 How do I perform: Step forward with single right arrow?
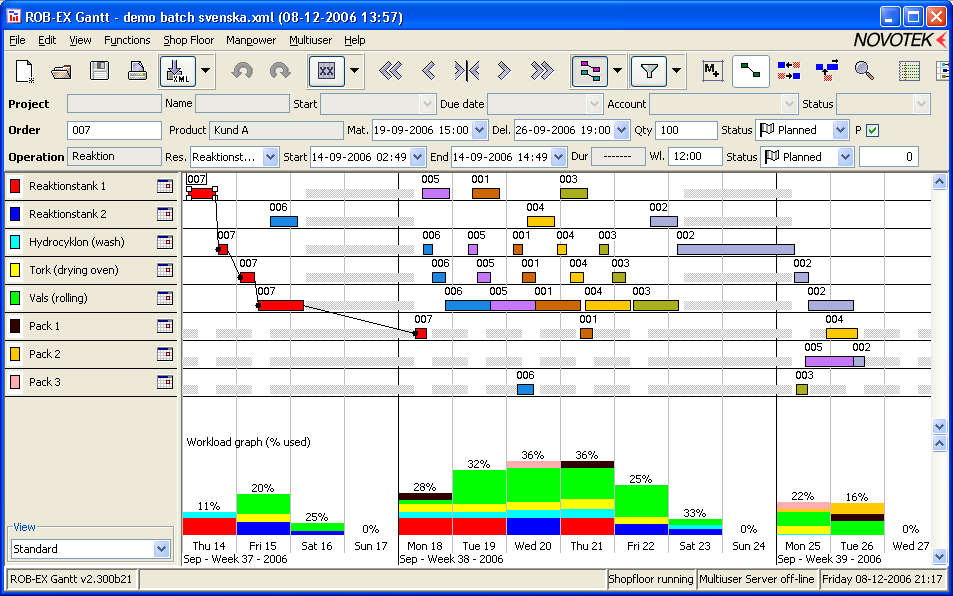(x=504, y=71)
